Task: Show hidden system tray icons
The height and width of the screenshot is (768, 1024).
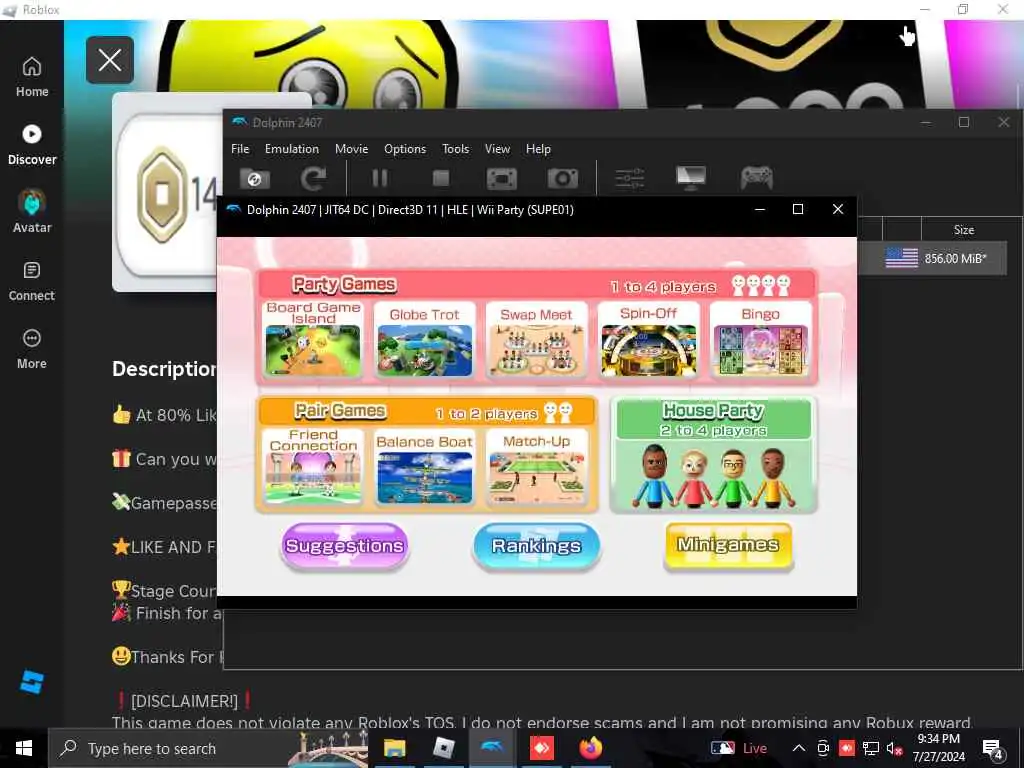Action: [799, 748]
